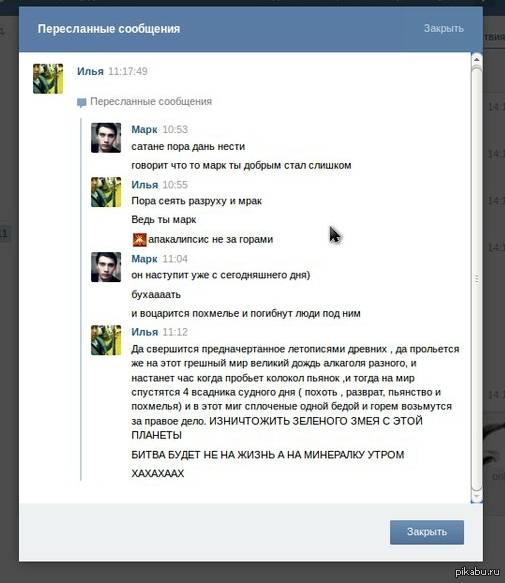Screen dimensions: 505x583
Task: Click the name Илья at 11:17:49
Action: point(90,71)
